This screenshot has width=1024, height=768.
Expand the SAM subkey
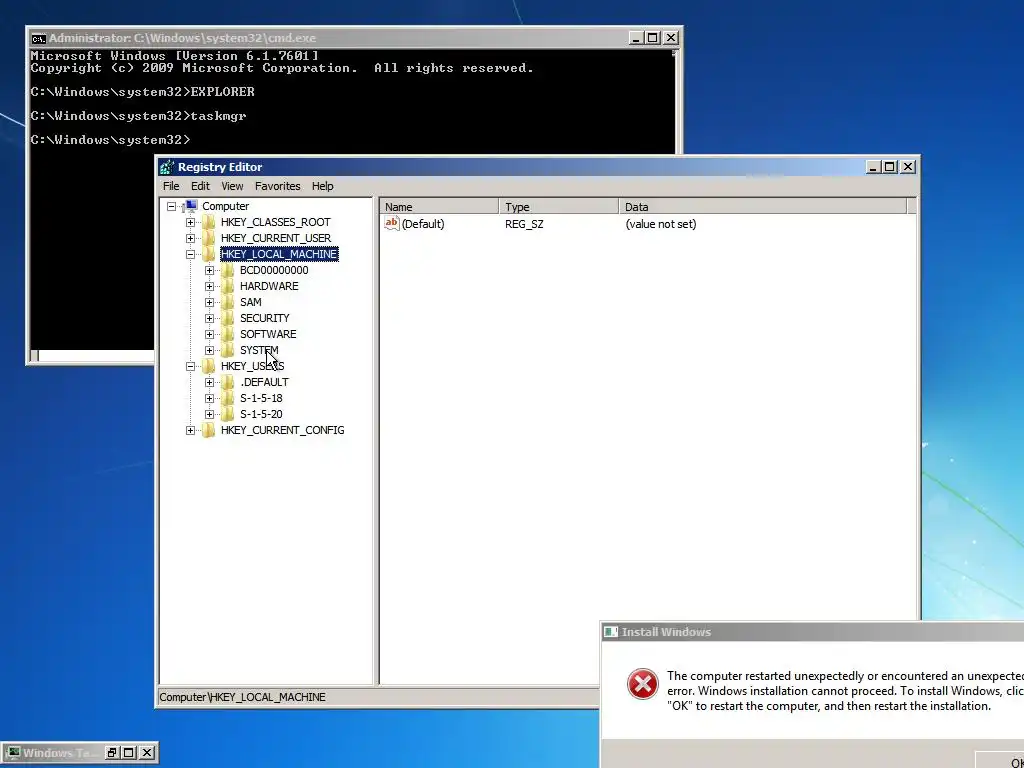click(209, 302)
